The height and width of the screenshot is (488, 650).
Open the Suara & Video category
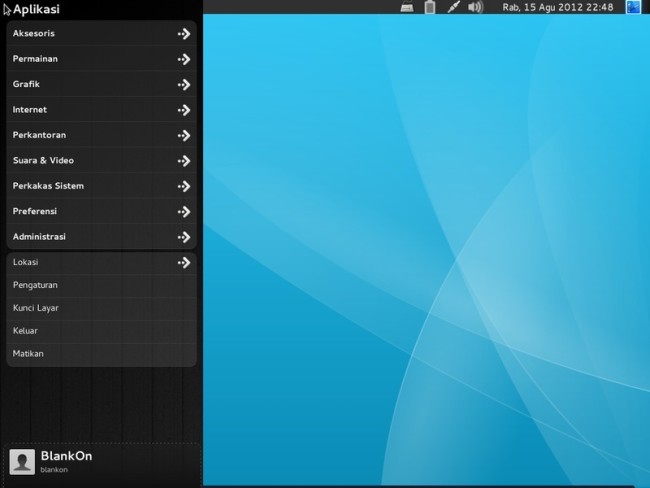[101, 160]
